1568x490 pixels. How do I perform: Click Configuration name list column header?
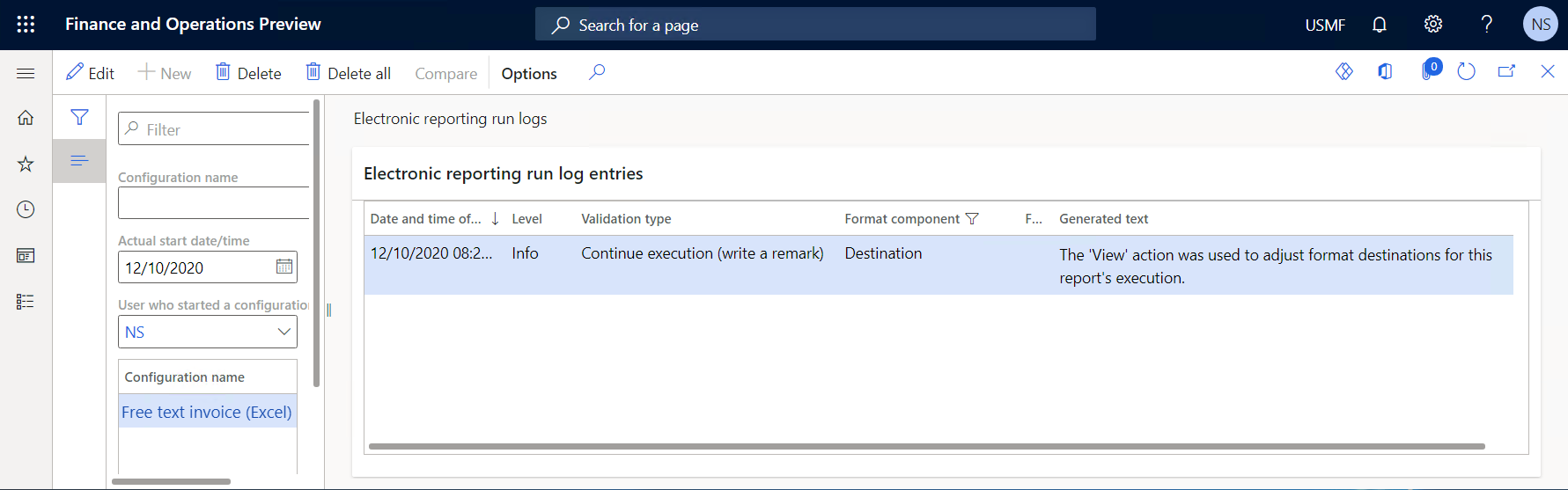(185, 377)
